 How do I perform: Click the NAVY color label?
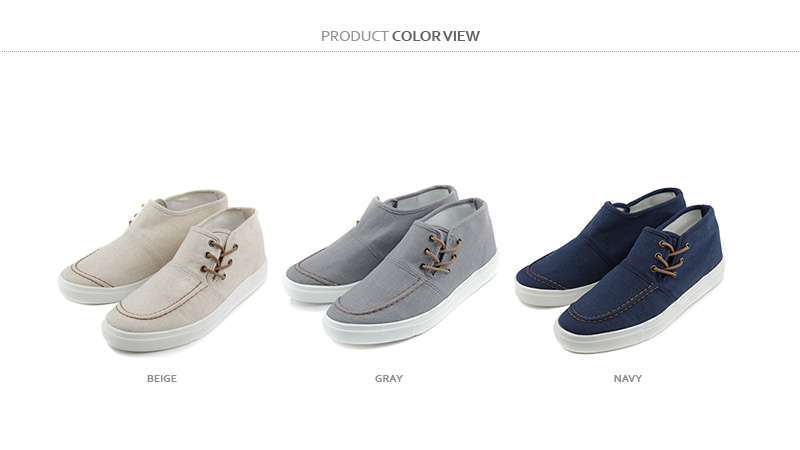(x=628, y=379)
